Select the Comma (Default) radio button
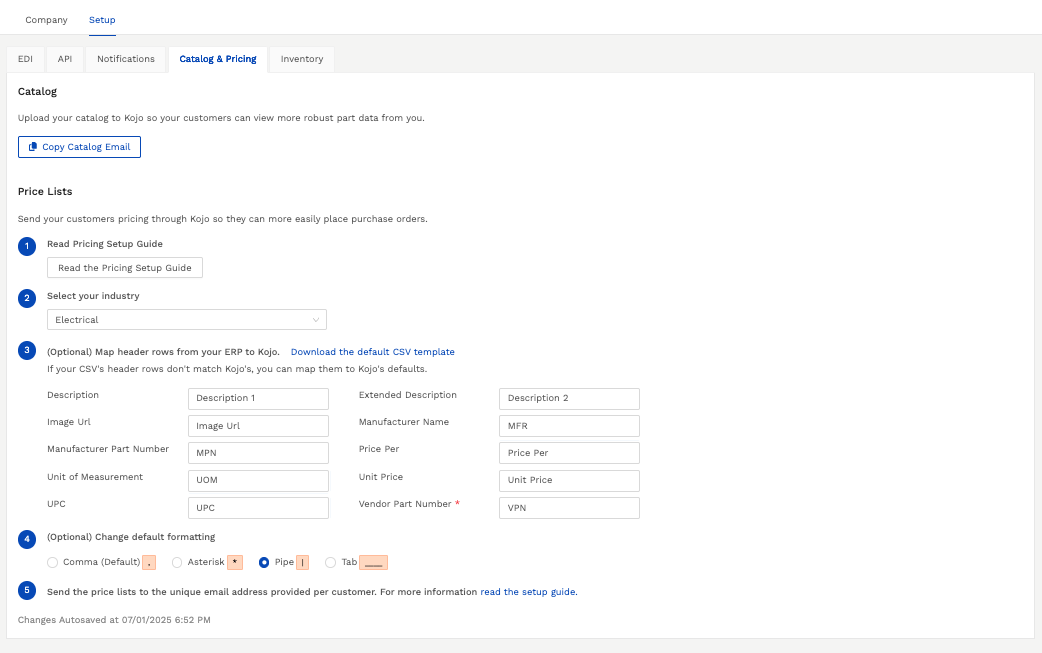 [x=52, y=563]
